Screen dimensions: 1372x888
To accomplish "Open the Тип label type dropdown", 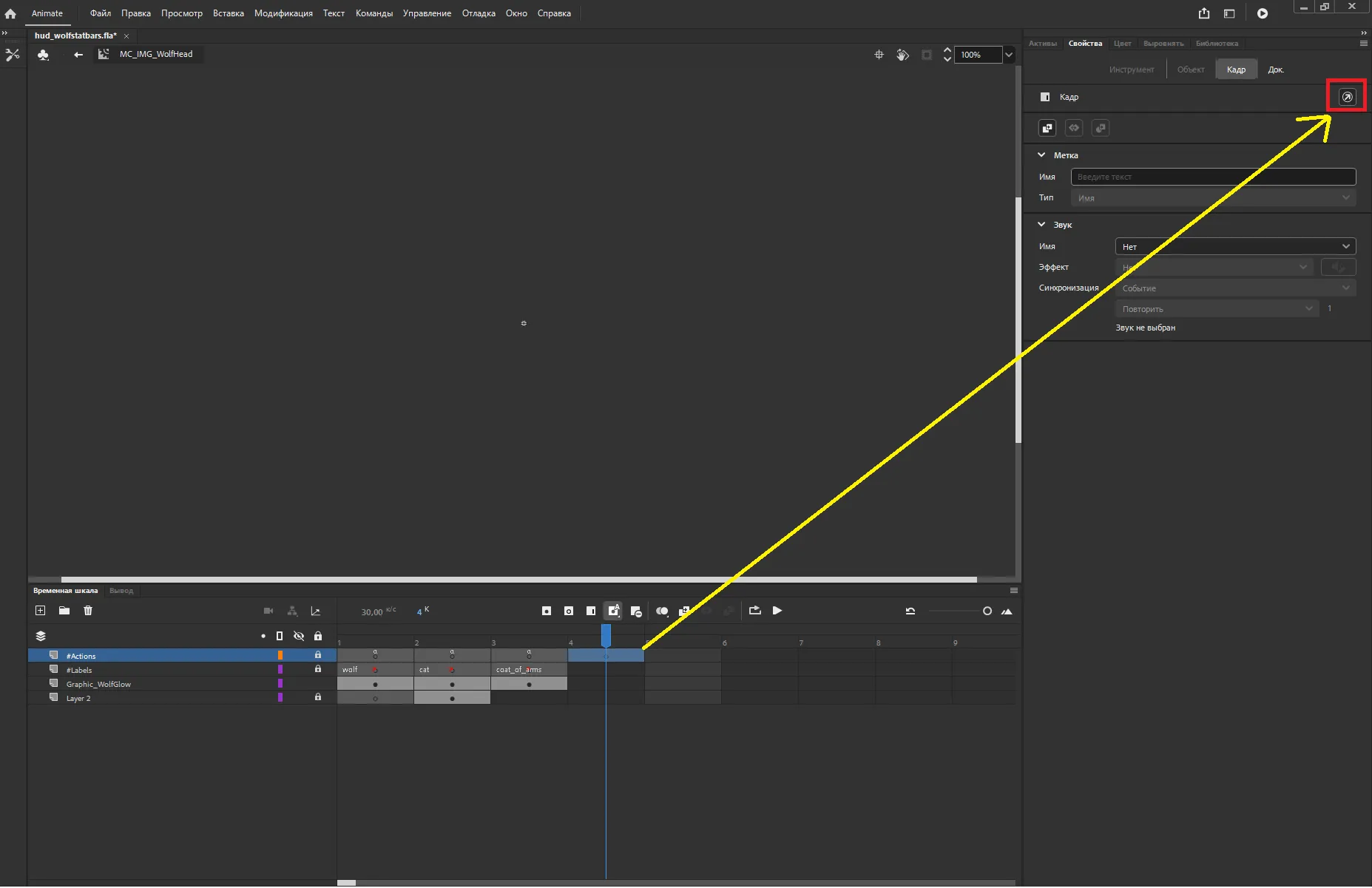I will (x=1212, y=197).
